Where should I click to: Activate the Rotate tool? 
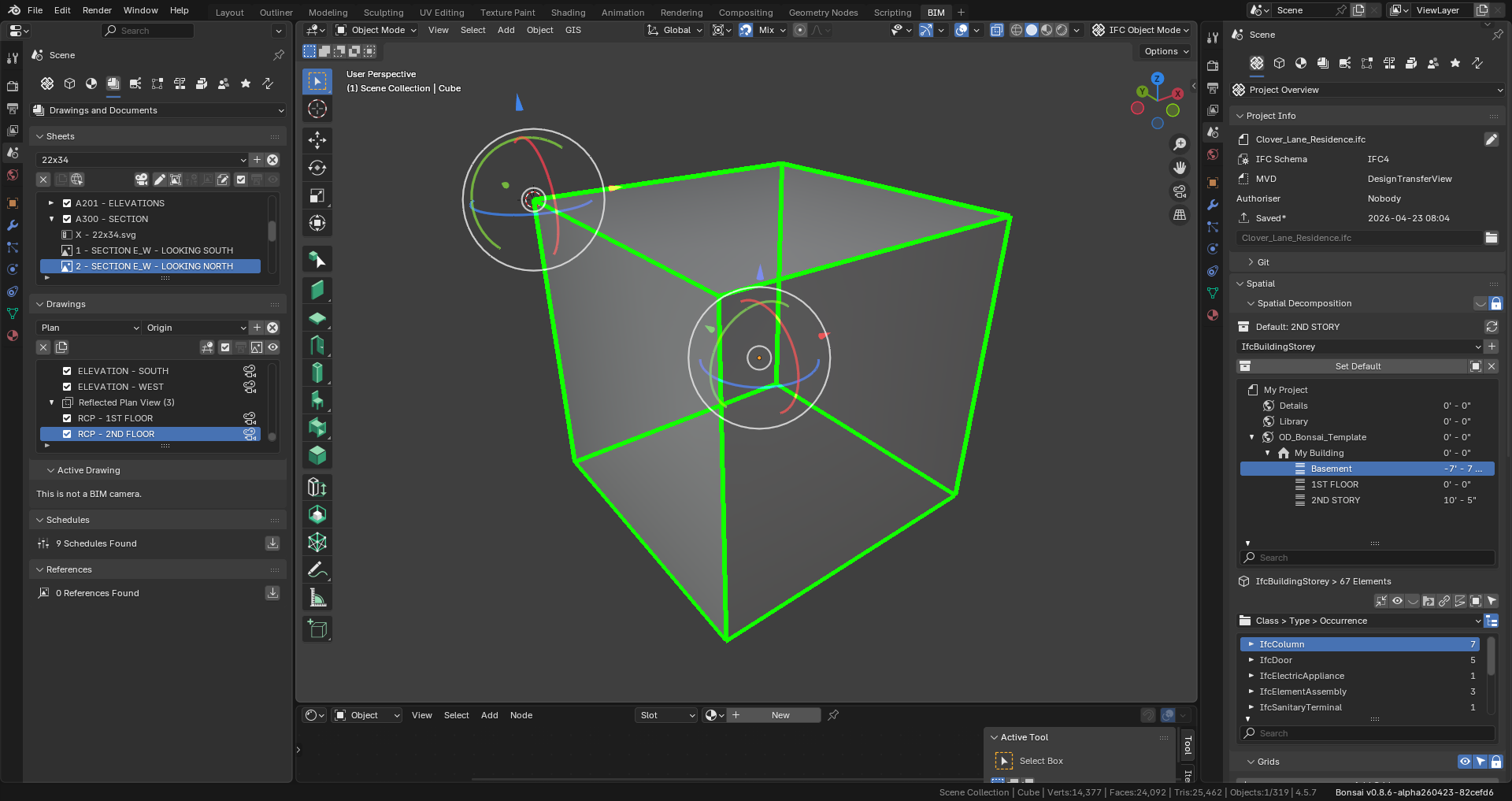pyautogui.click(x=317, y=168)
